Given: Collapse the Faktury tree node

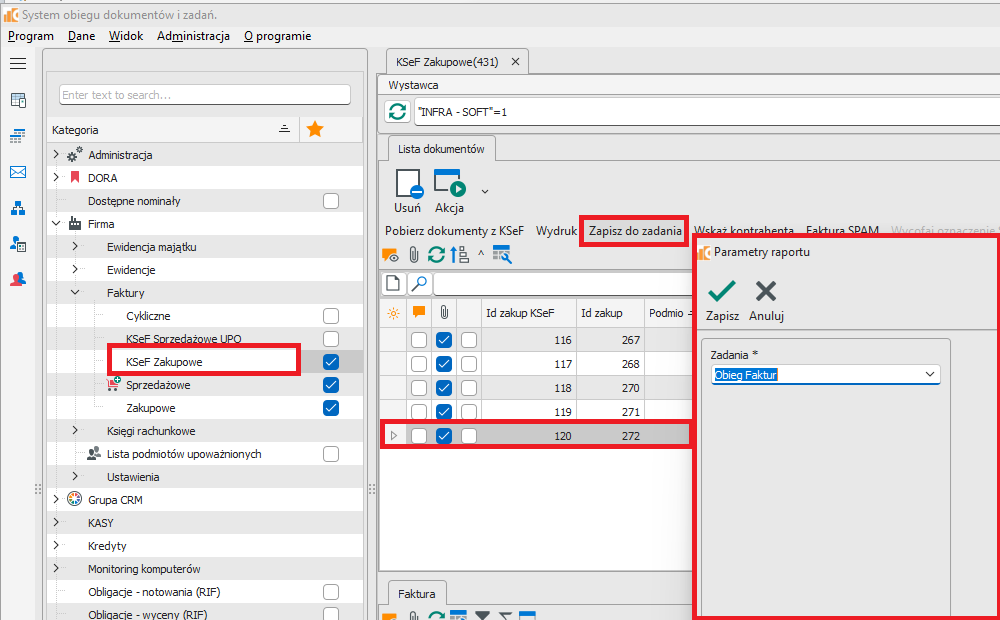Looking at the screenshot, I should [x=75, y=293].
